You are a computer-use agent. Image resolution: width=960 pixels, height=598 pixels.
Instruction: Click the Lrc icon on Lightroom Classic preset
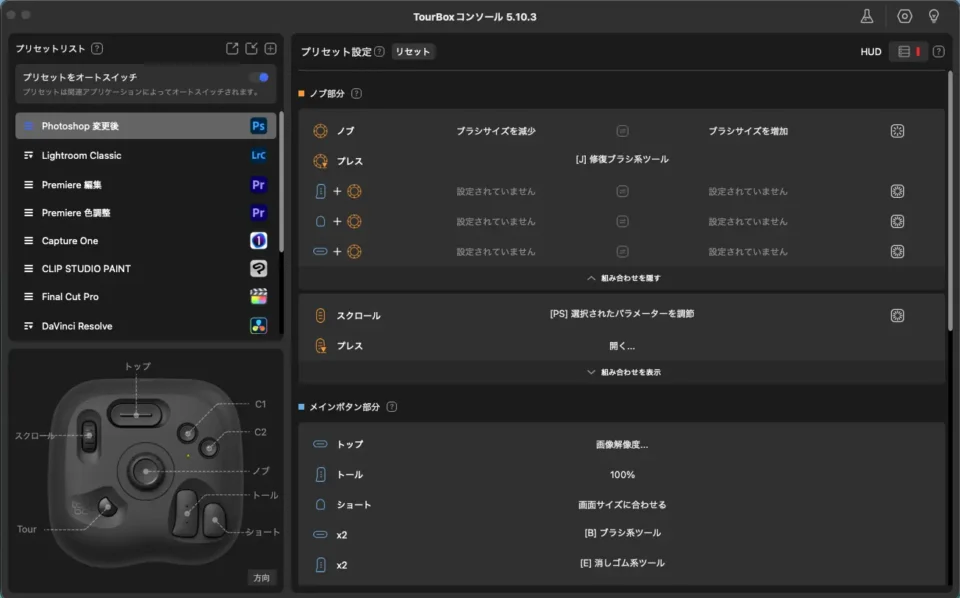[x=258, y=155]
